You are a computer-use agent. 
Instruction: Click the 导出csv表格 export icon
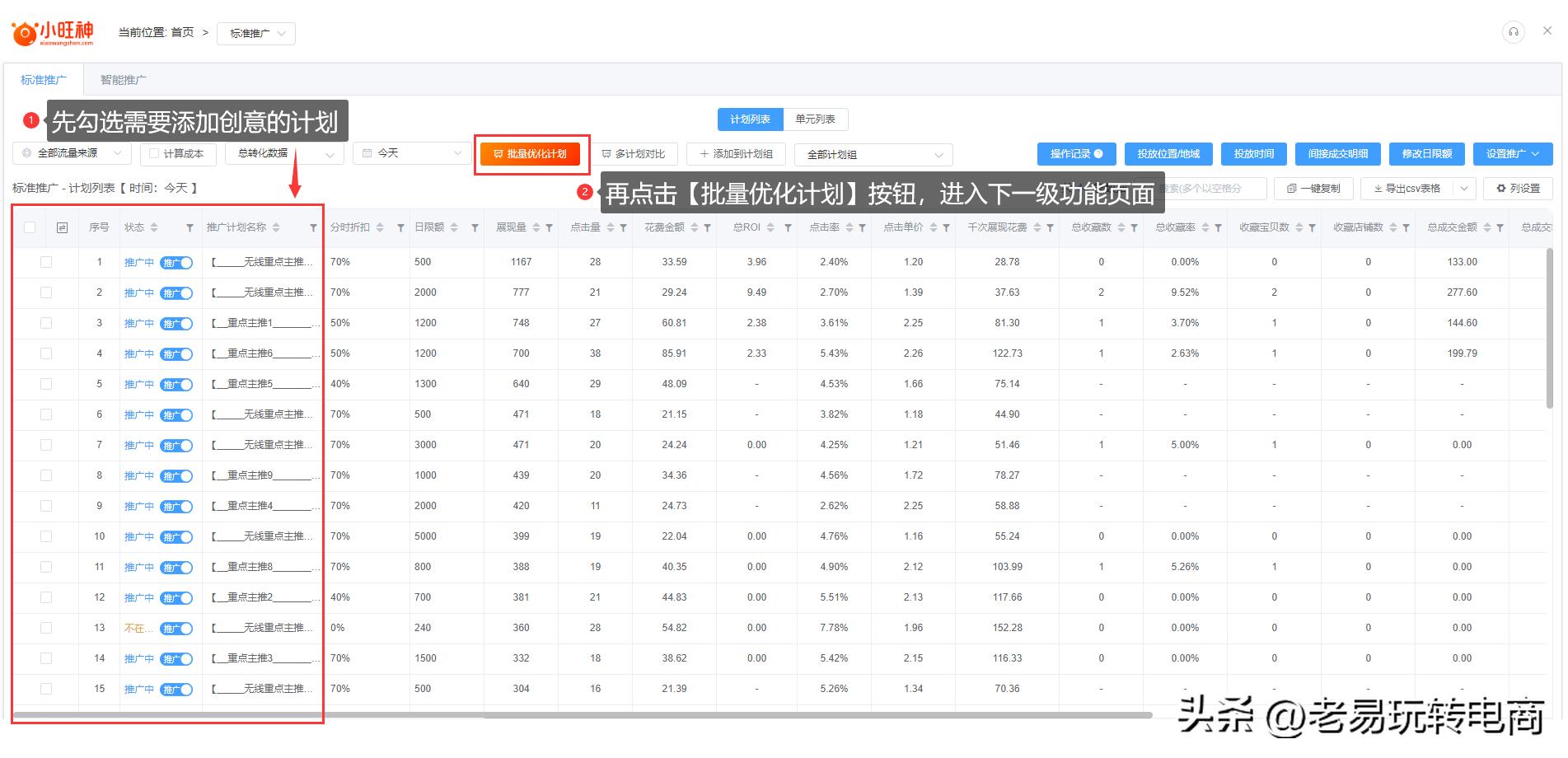coord(1377,188)
